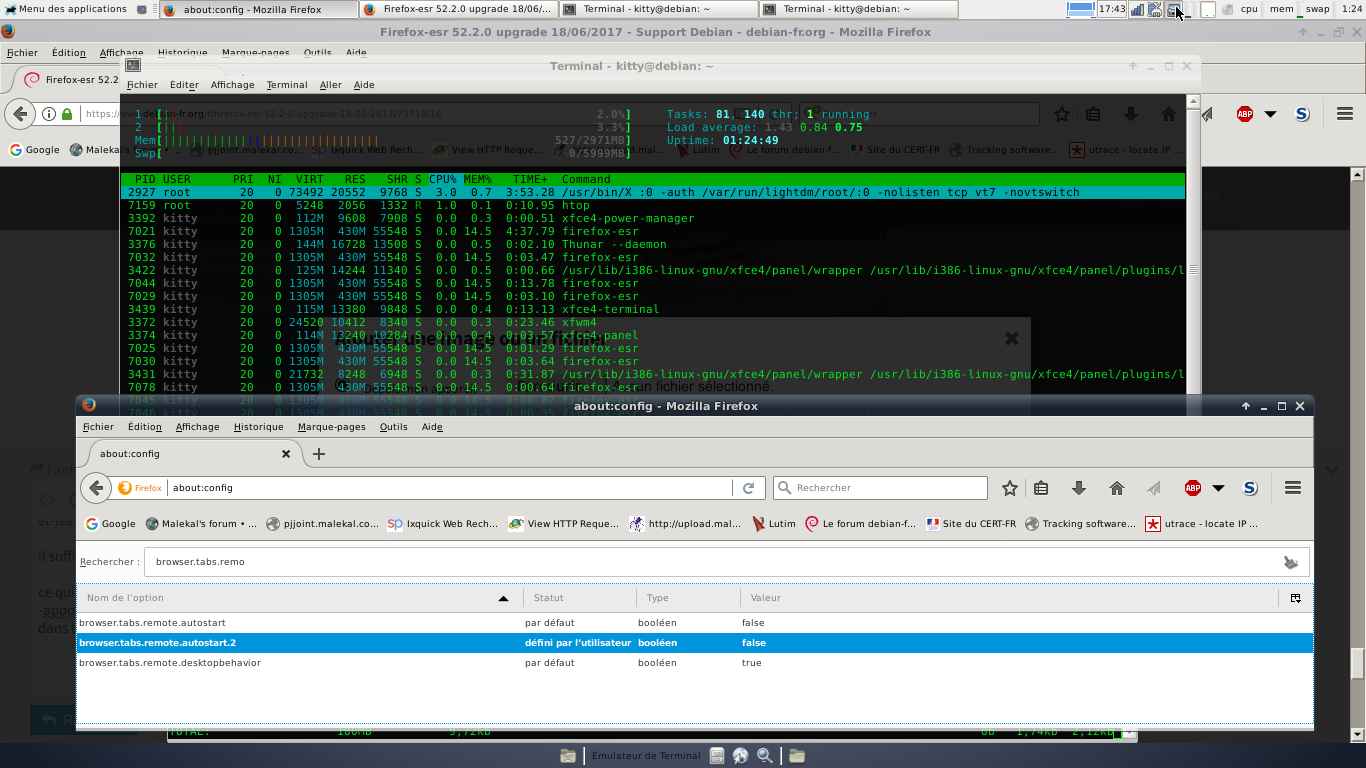Open Malekal's forum bookmark in front window
1366x768 pixels.
pos(201,524)
